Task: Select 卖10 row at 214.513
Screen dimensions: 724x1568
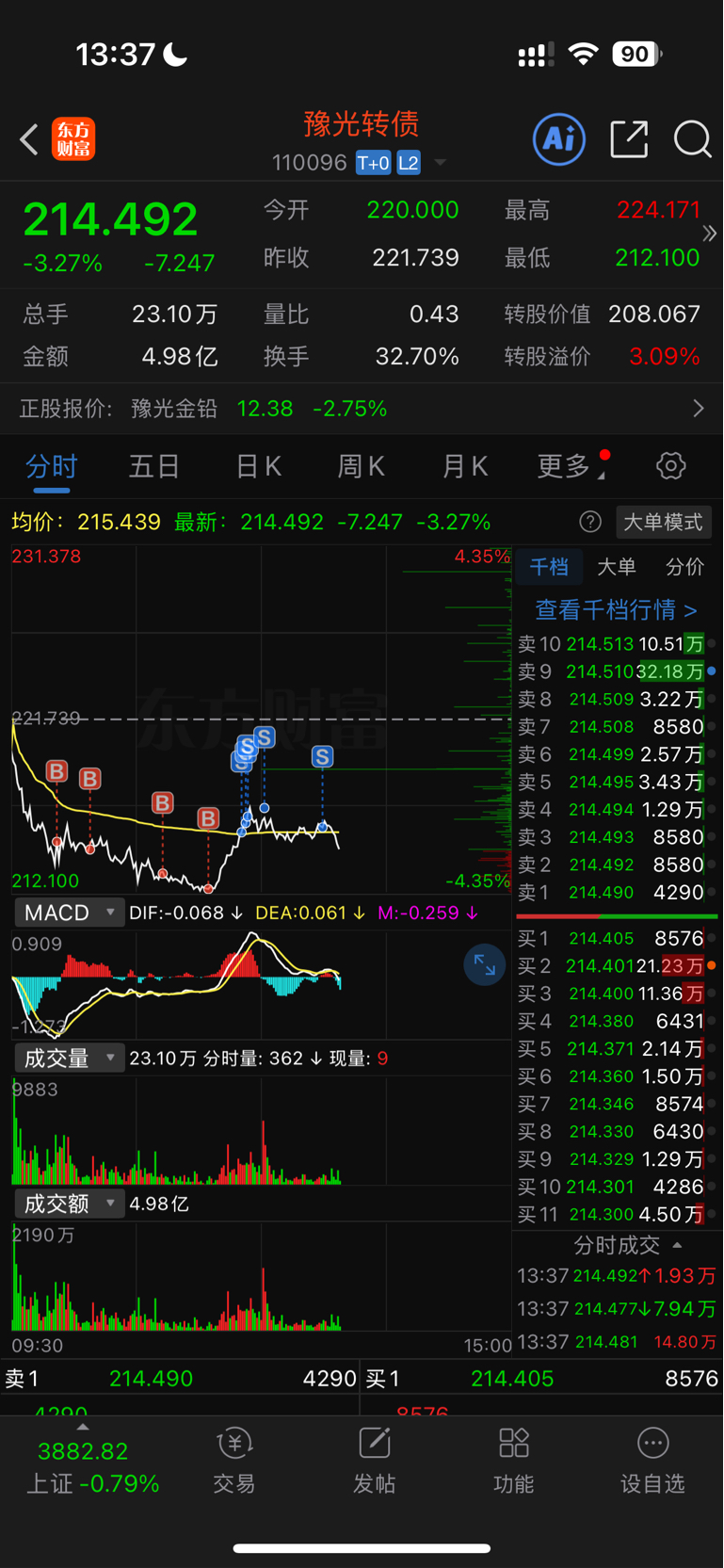Action: (x=617, y=644)
